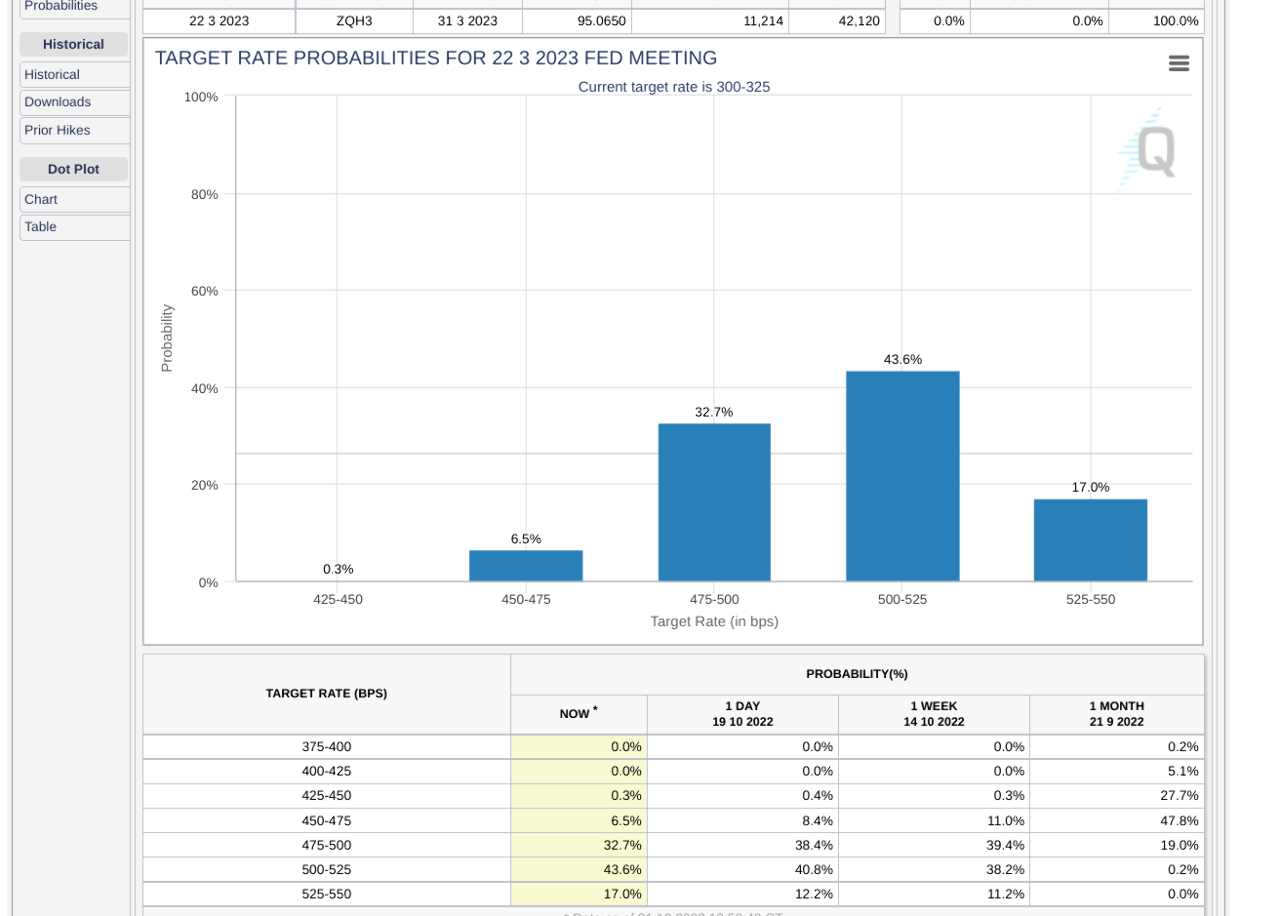Click the Historical section header button

[x=73, y=44]
